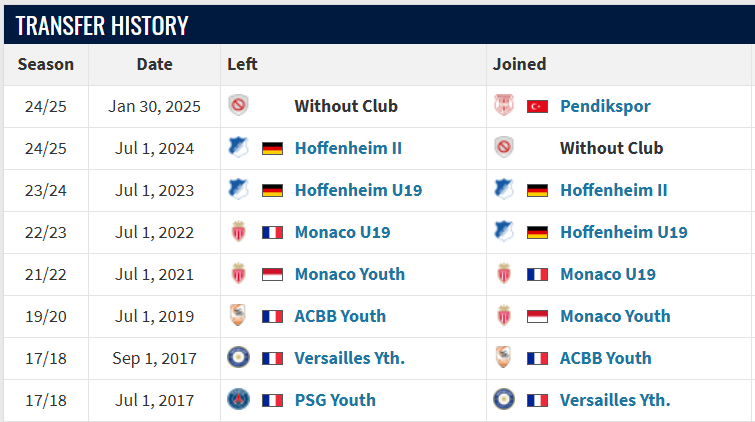Click the Pendikspor club crest icon
This screenshot has width=755, height=422.
(504, 106)
